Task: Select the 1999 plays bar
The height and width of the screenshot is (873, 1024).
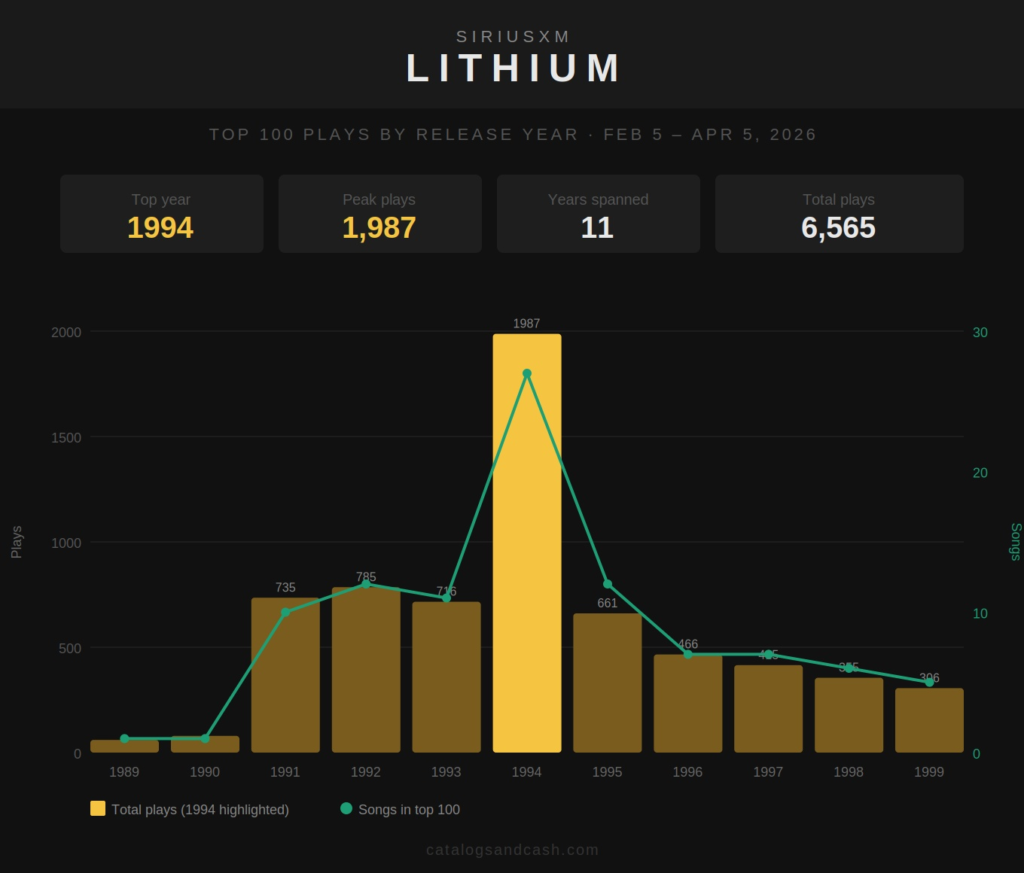Action: coord(929,720)
